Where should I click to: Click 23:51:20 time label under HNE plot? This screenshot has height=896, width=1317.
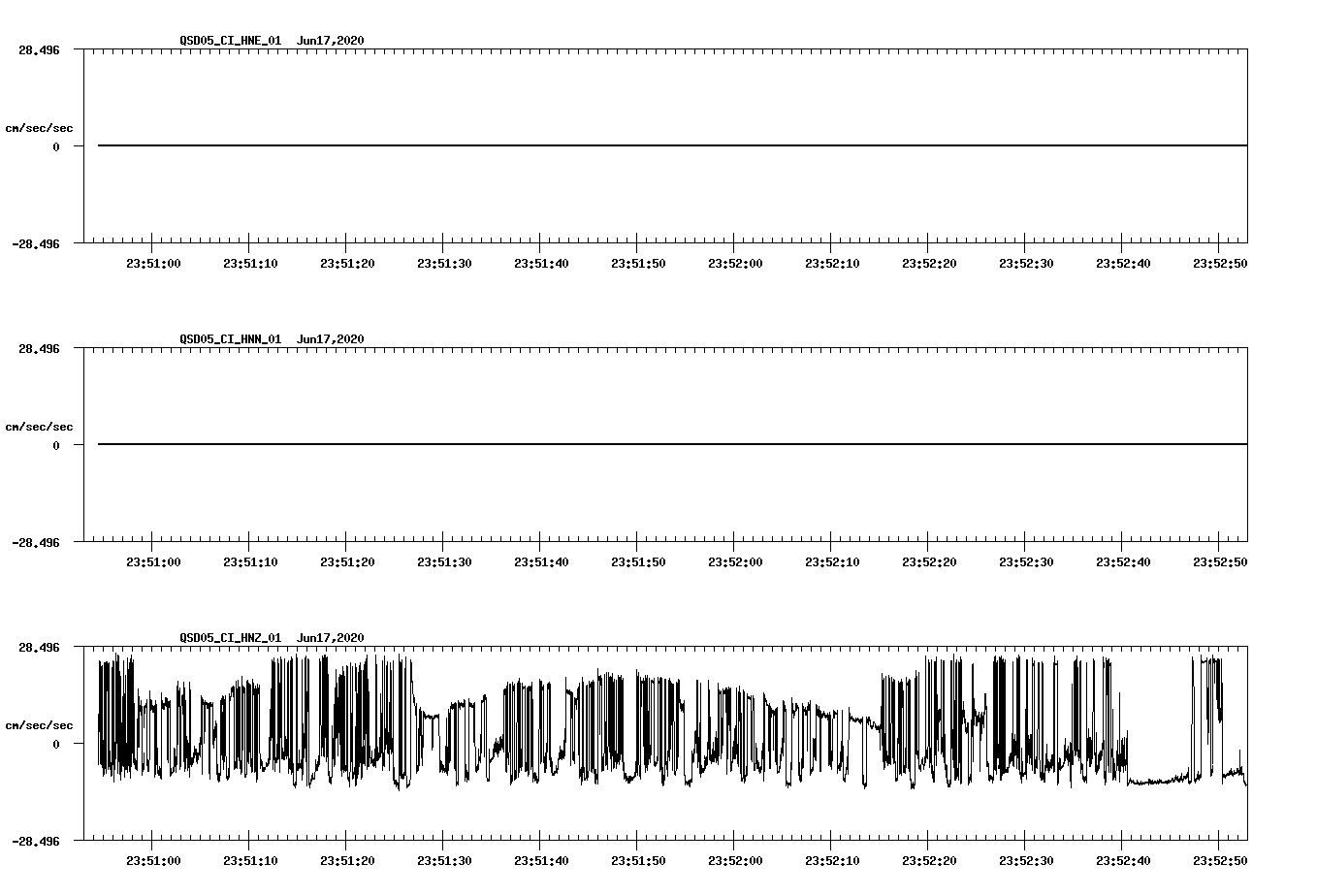pos(347,264)
